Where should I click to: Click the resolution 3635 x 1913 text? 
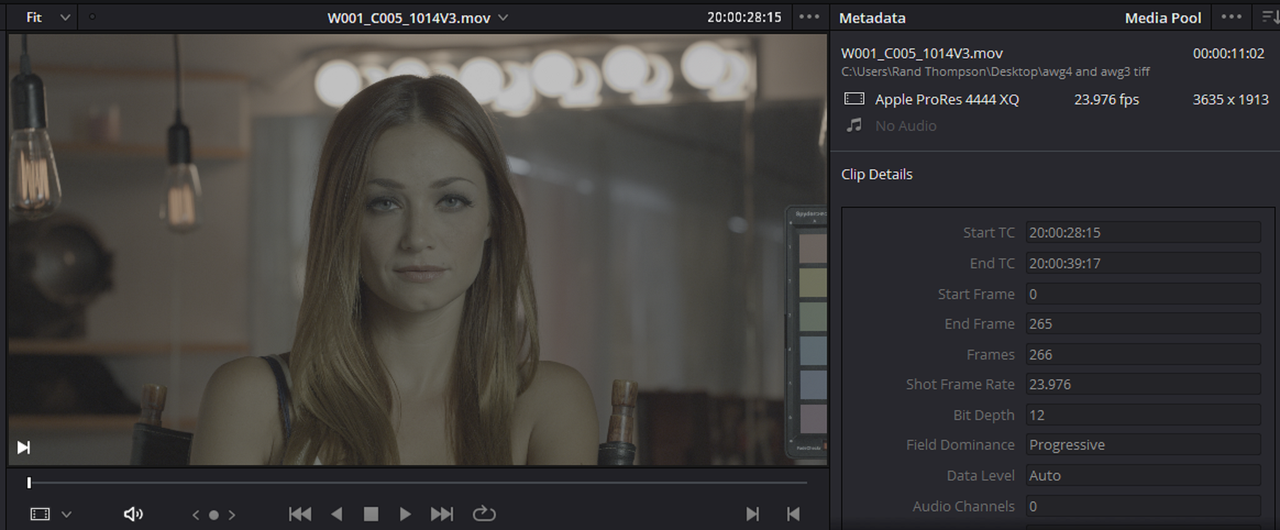[x=1230, y=99]
